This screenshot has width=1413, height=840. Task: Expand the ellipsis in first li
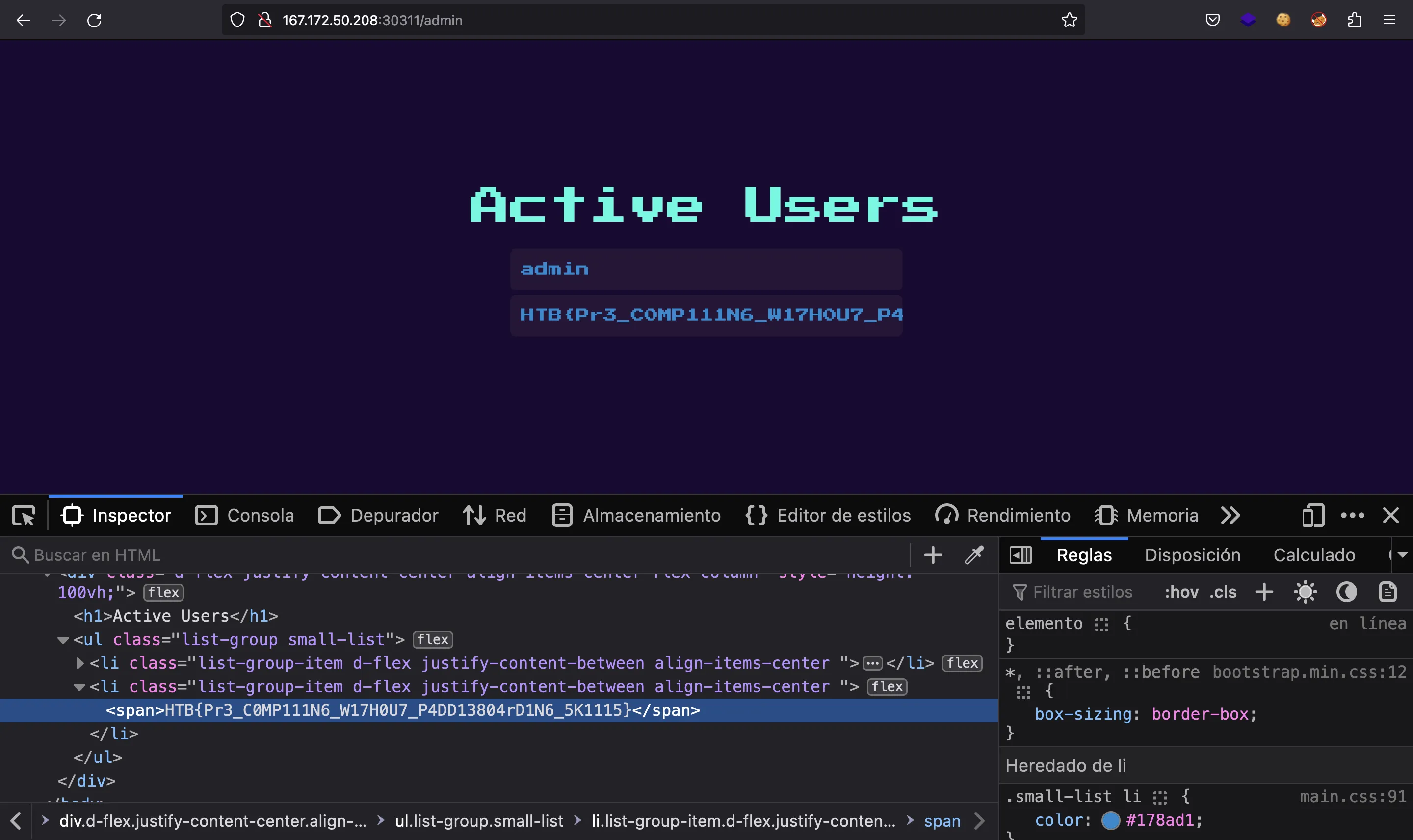coord(872,663)
